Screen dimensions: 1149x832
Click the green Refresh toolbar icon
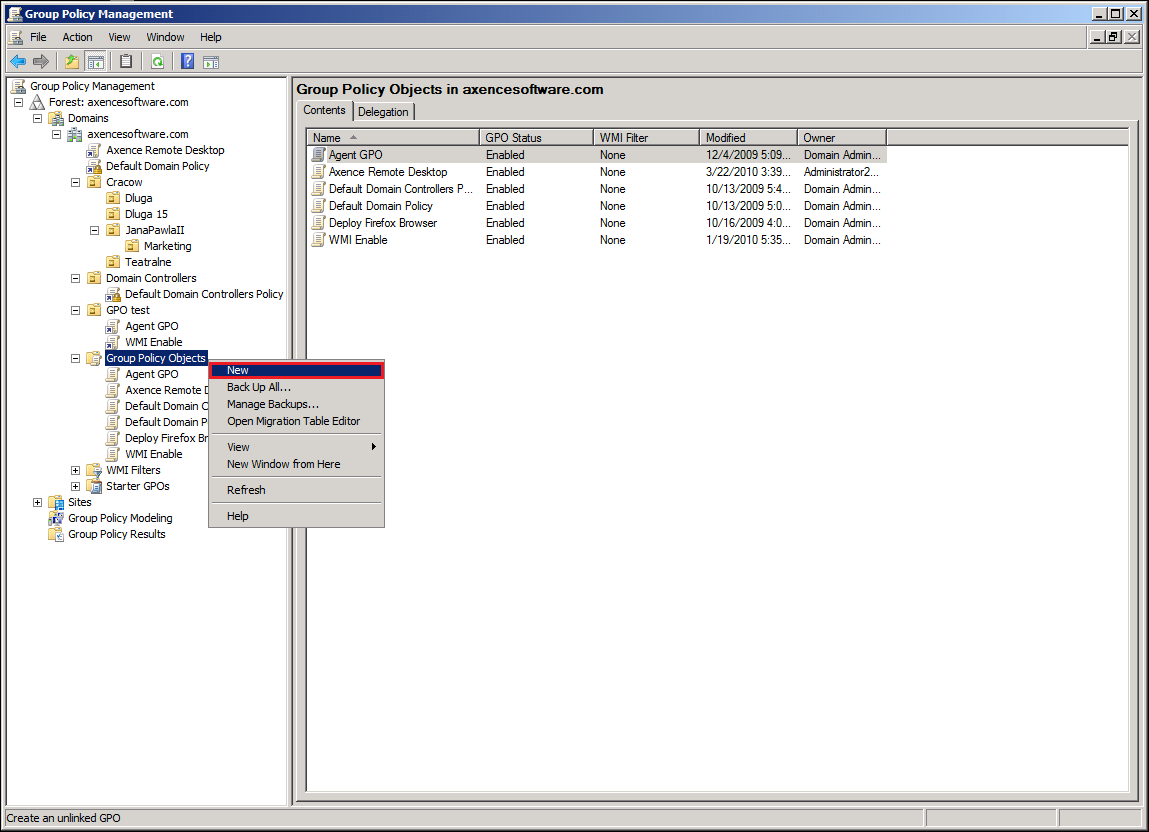pos(157,61)
